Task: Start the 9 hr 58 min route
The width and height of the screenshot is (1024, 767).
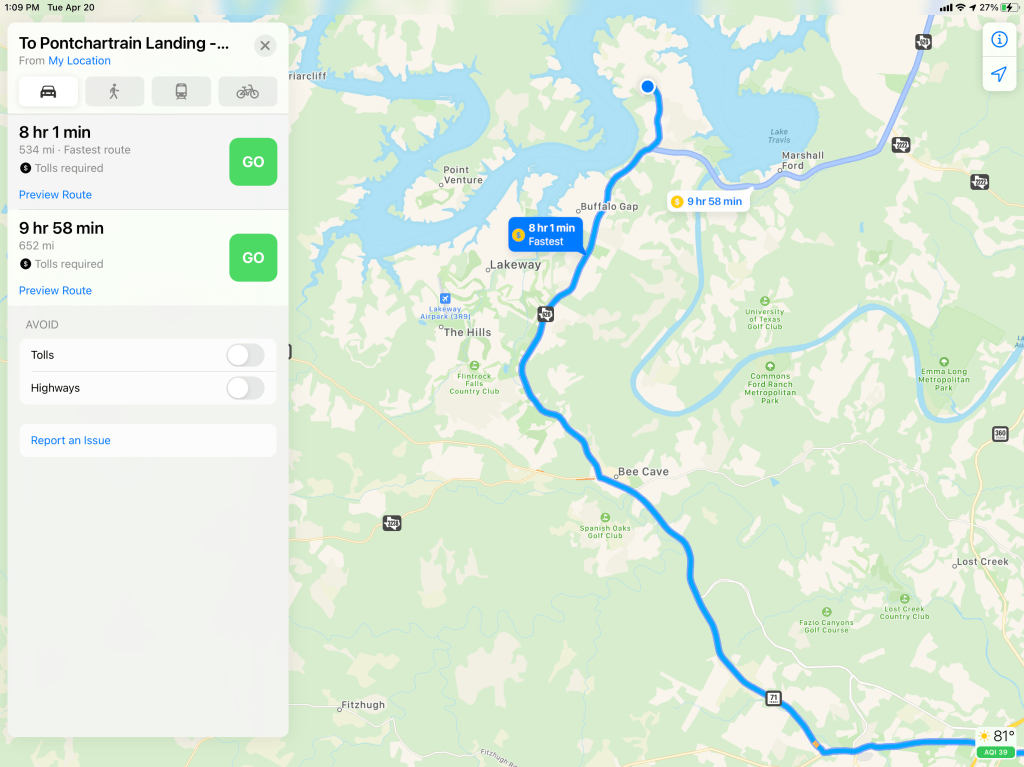Action: [253, 258]
